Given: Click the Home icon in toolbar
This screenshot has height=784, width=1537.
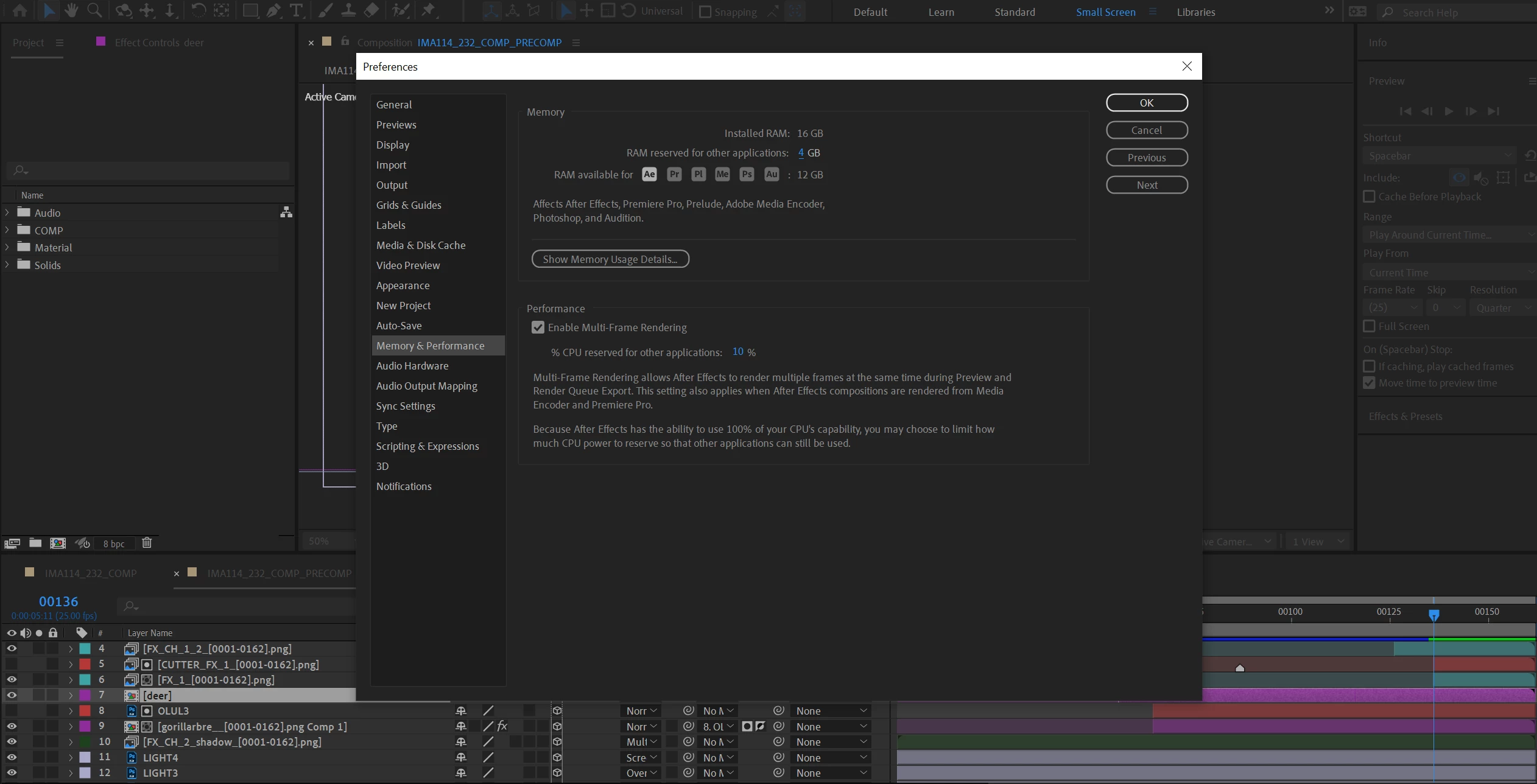Looking at the screenshot, I should pos(20,10).
